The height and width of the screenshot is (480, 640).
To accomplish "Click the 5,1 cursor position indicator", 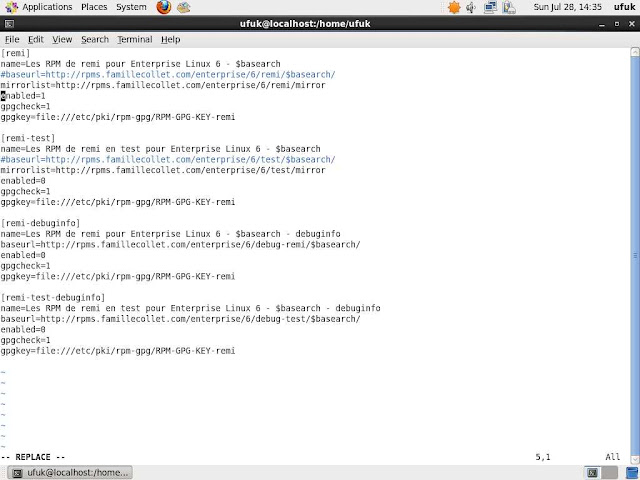I will (543, 457).
